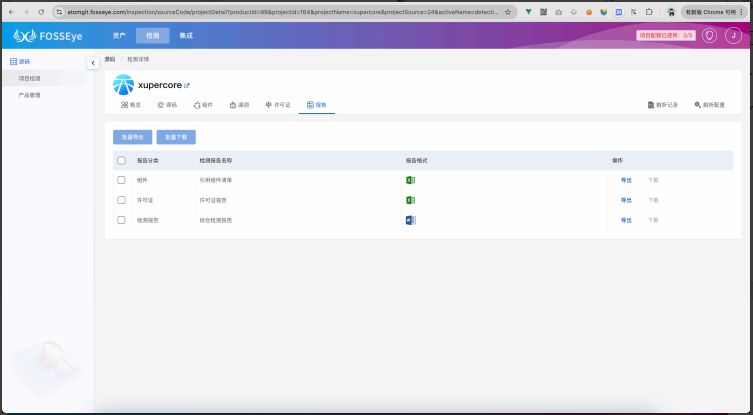
Task: Open the 集成 top navigation menu
Action: pos(186,36)
